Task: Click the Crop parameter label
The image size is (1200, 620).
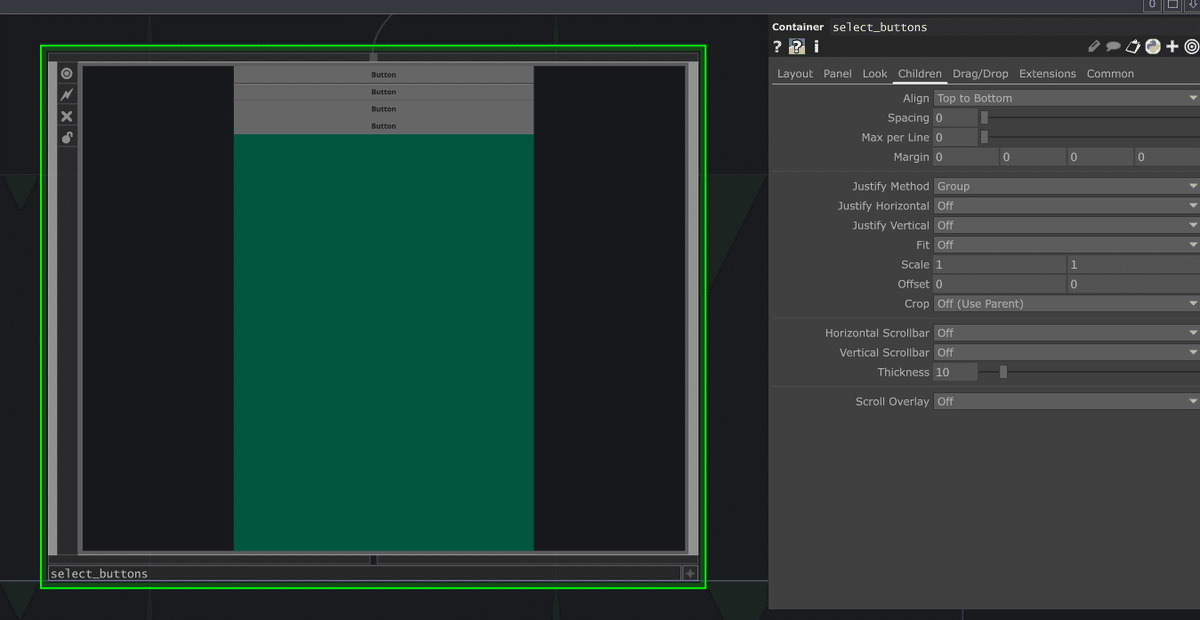Action: pyautogui.click(x=917, y=304)
